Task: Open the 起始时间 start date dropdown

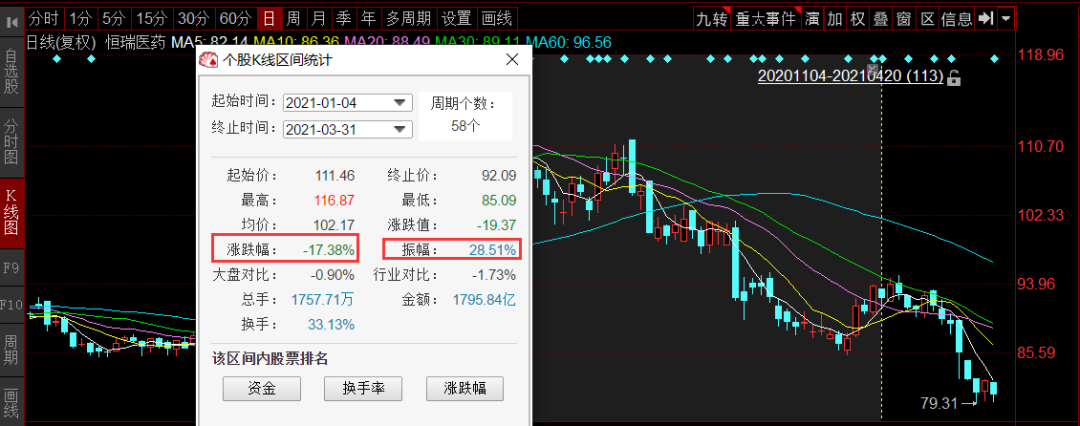Action: tap(401, 103)
